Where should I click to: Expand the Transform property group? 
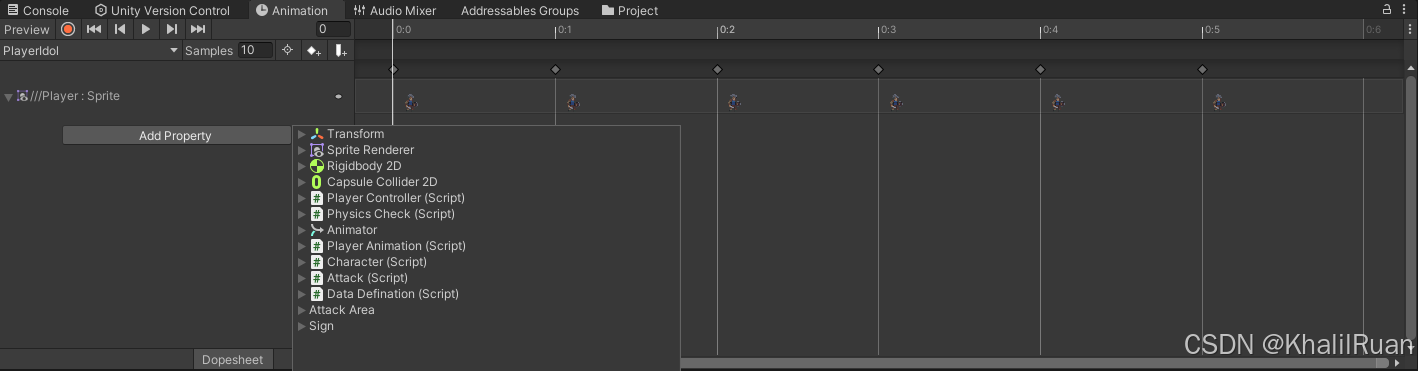point(302,134)
